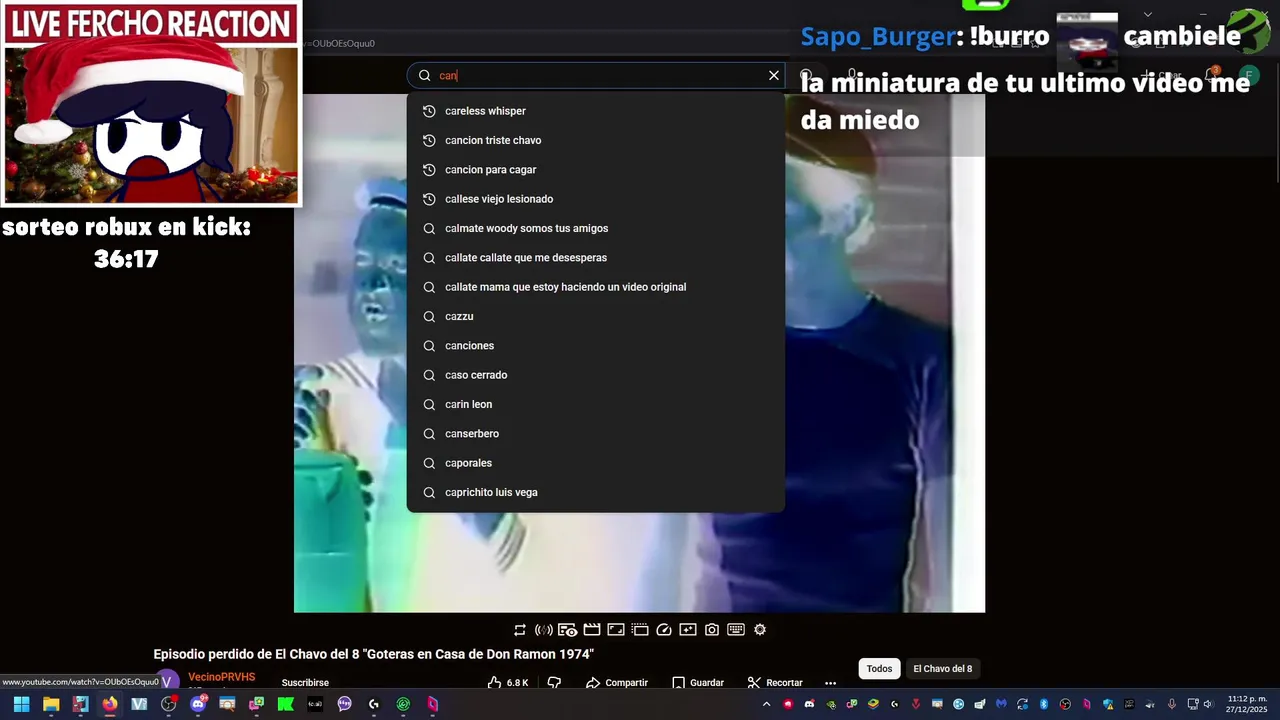
Task: Select the 'cancion para cagar' suggestion
Action: [x=595, y=170]
